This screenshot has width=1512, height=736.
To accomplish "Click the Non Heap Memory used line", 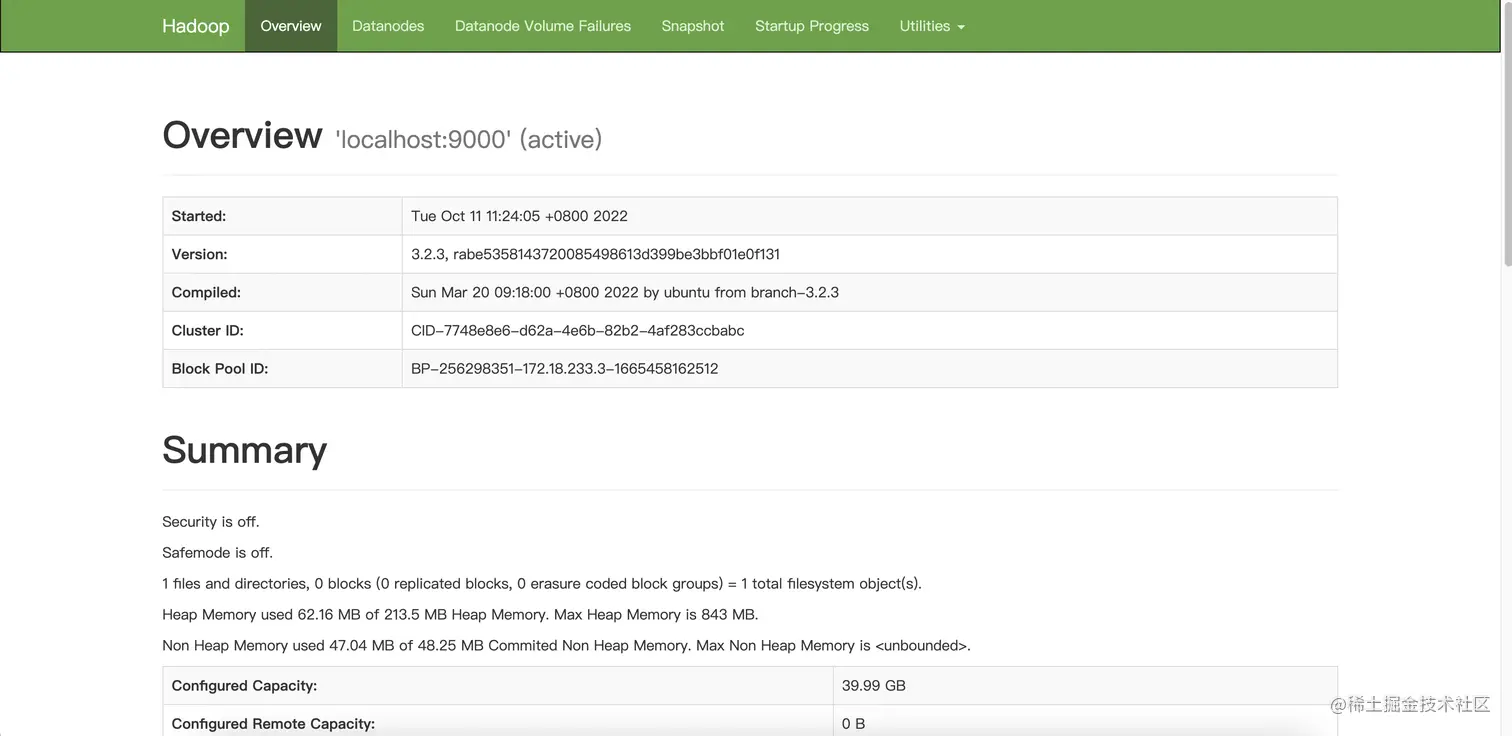I will point(566,646).
